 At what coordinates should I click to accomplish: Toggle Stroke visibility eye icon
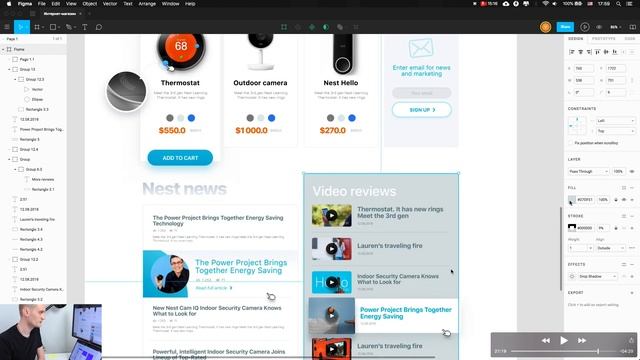tap(624, 228)
